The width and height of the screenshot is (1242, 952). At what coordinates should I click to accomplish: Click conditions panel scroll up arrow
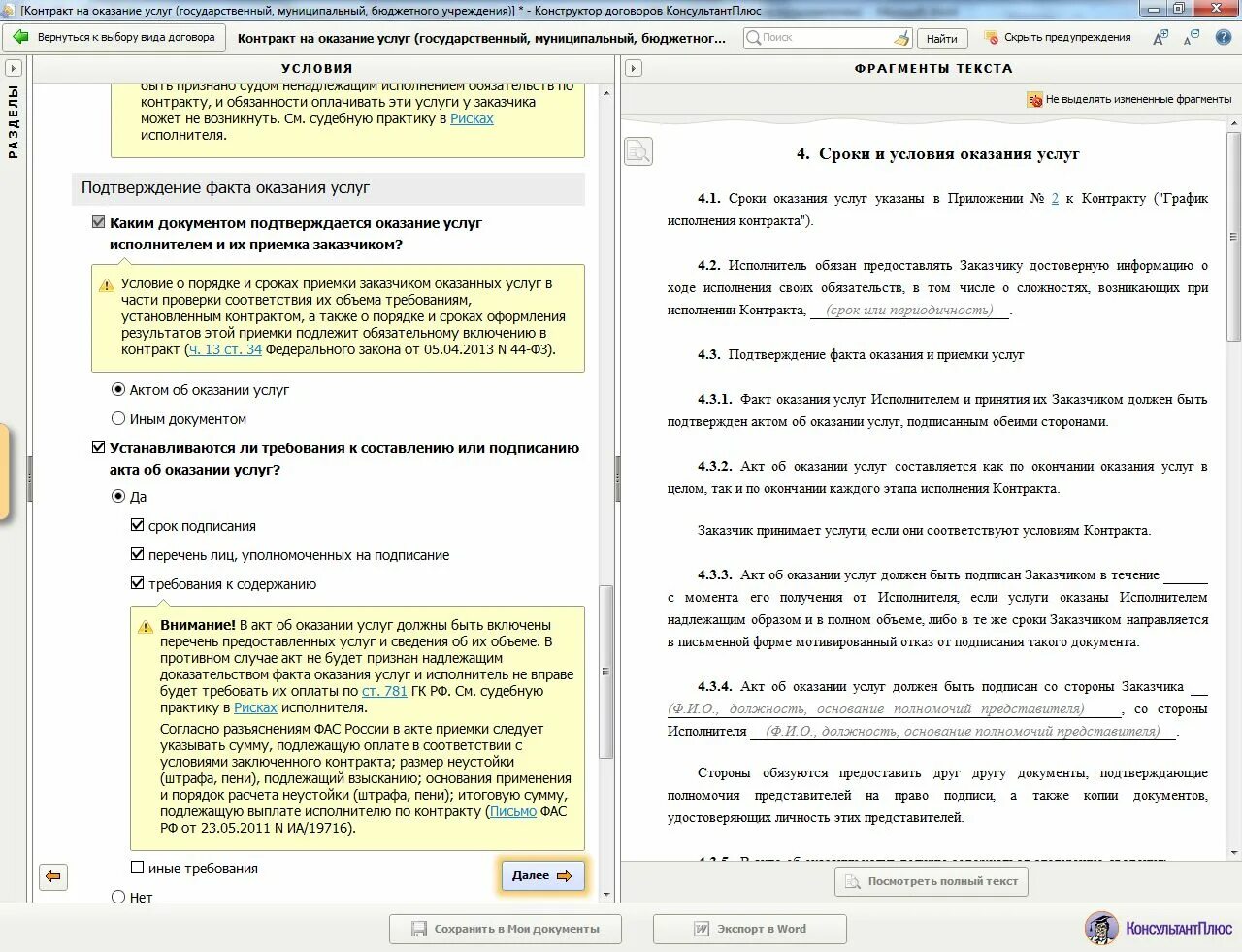pos(606,93)
